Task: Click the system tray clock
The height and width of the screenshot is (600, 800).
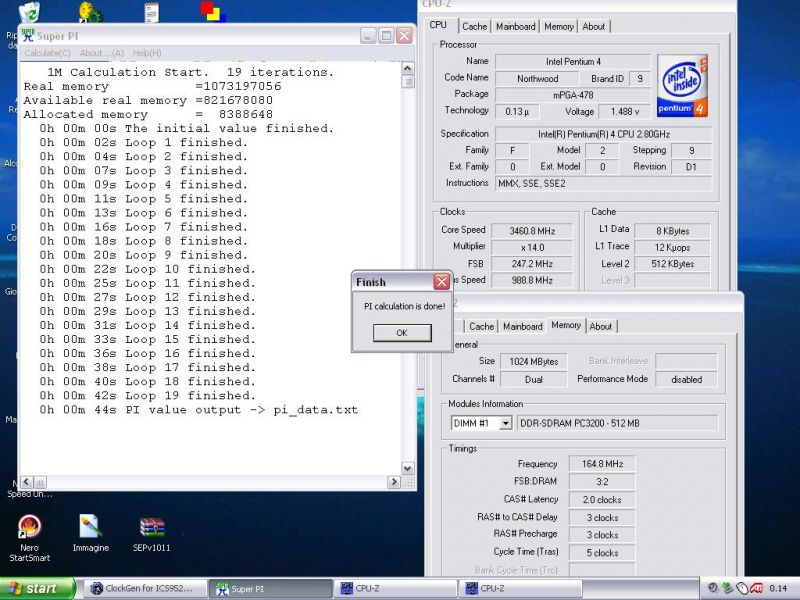Action: (779, 588)
